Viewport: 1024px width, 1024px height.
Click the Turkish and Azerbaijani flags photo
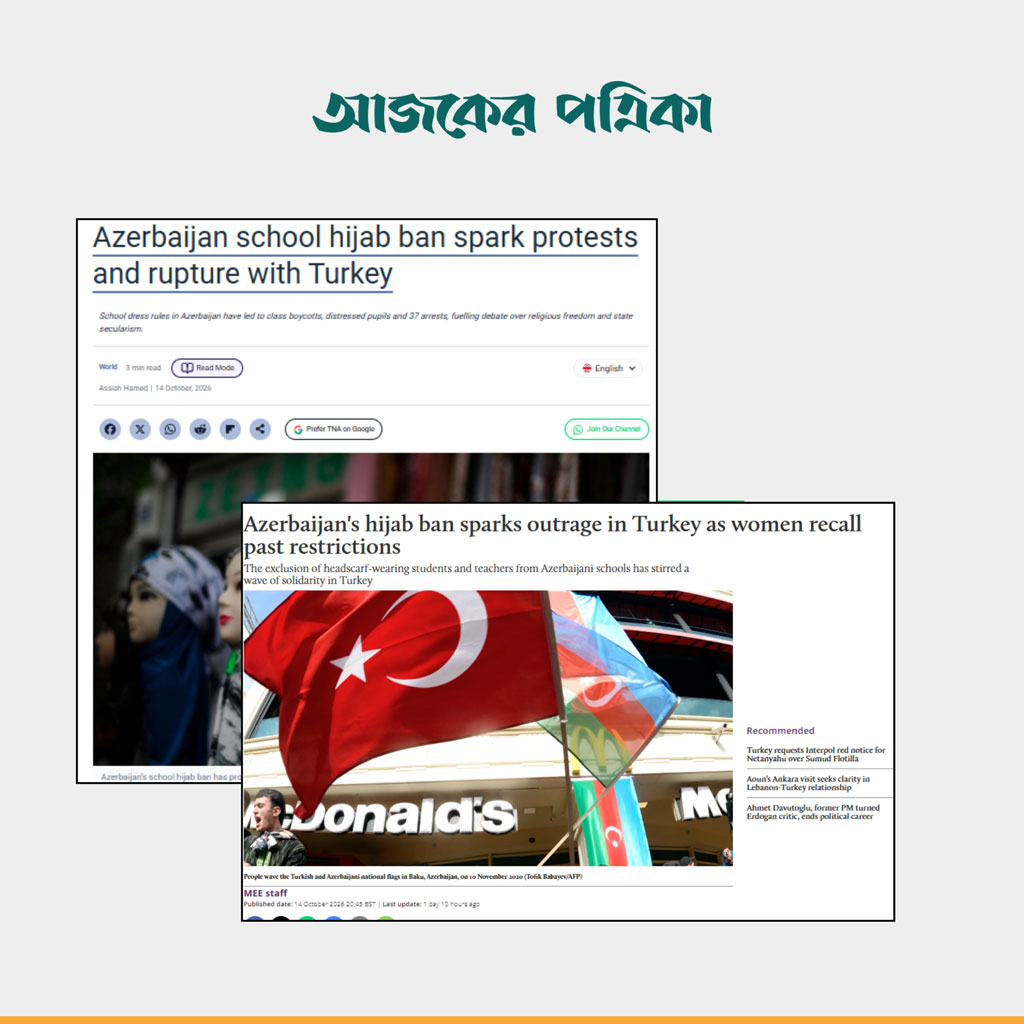[x=488, y=728]
